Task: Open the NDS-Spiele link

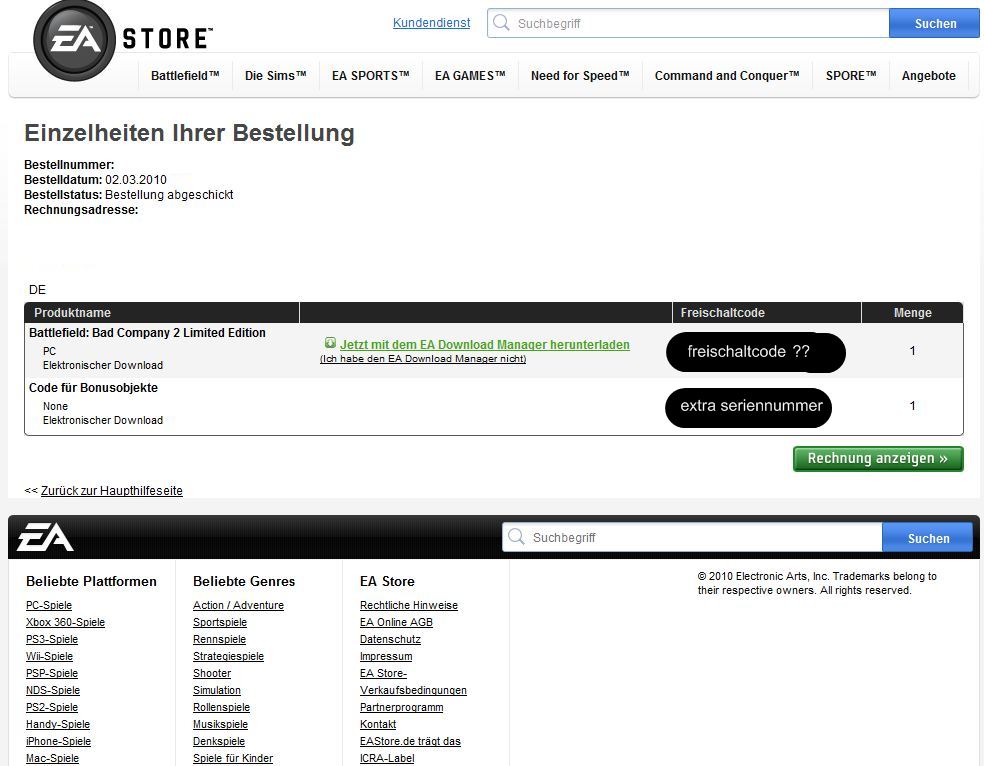Action: (53, 690)
